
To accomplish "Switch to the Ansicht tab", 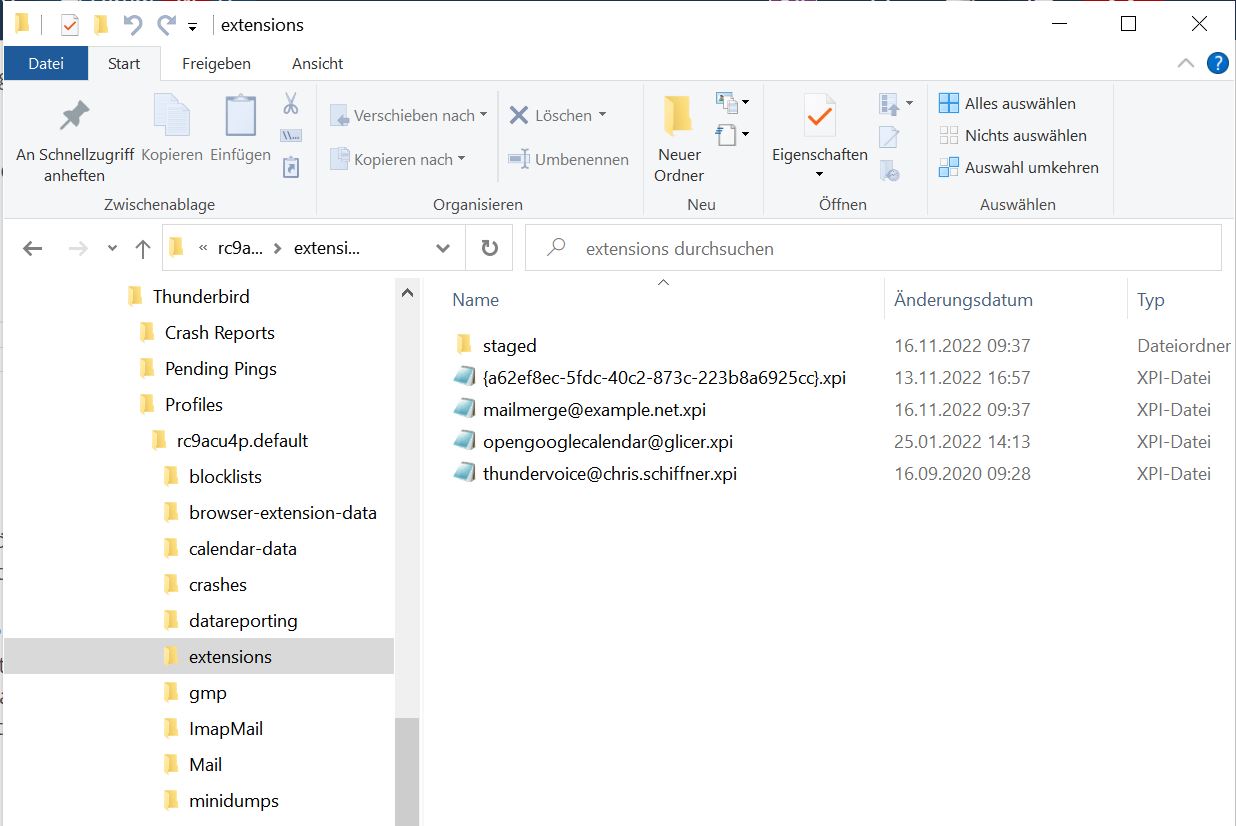I will tap(318, 63).
